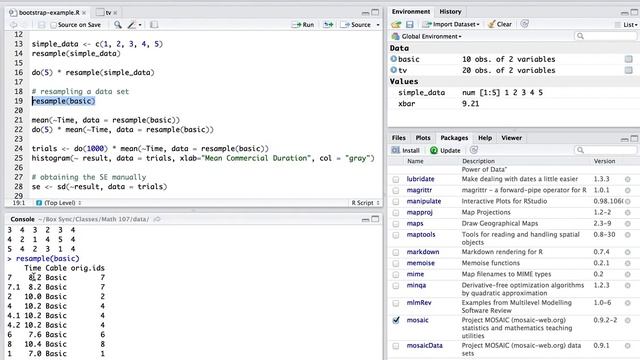Minimize the source editor pane
The height and width of the screenshot is (360, 640).
pyautogui.click(x=365, y=13)
